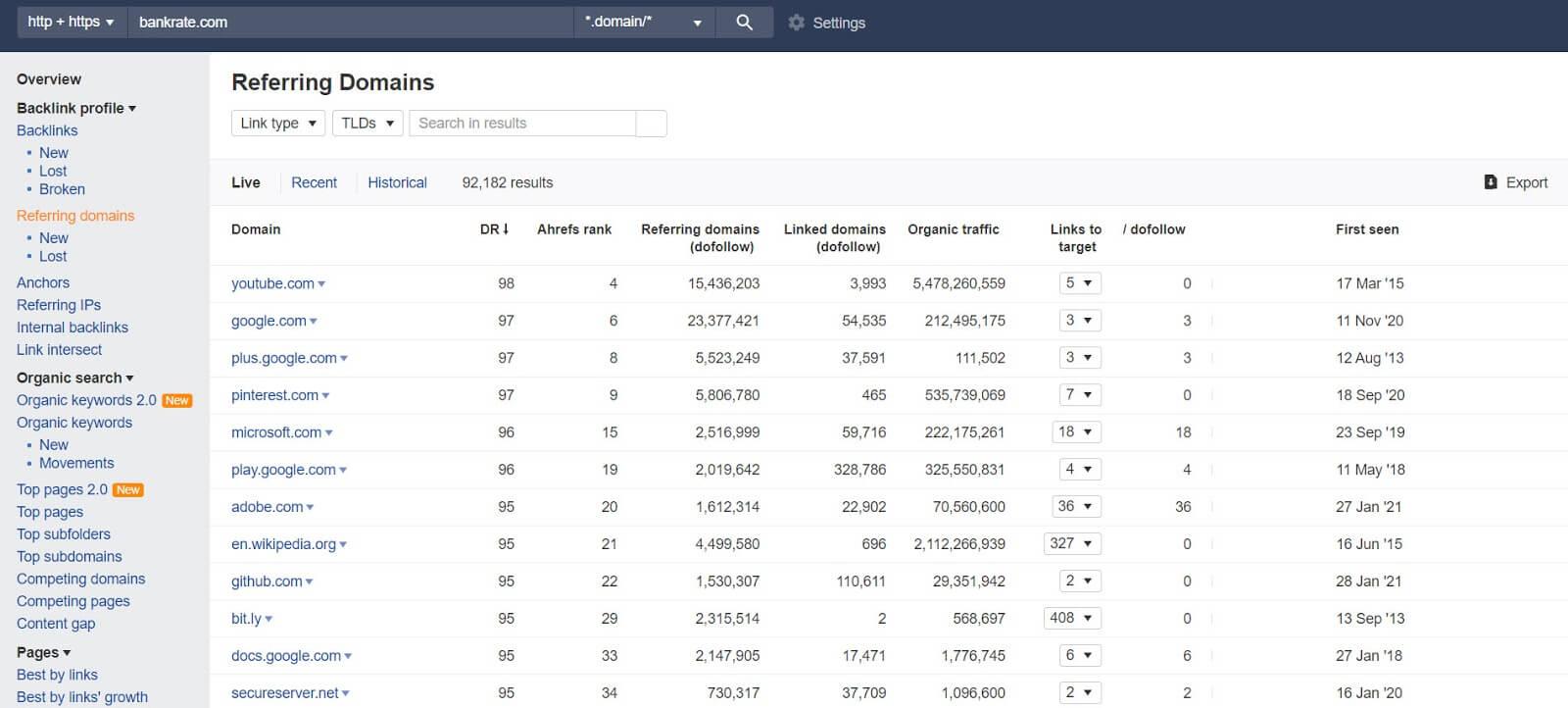Open Competing domains report
This screenshot has height=708, width=1568.
click(x=80, y=579)
